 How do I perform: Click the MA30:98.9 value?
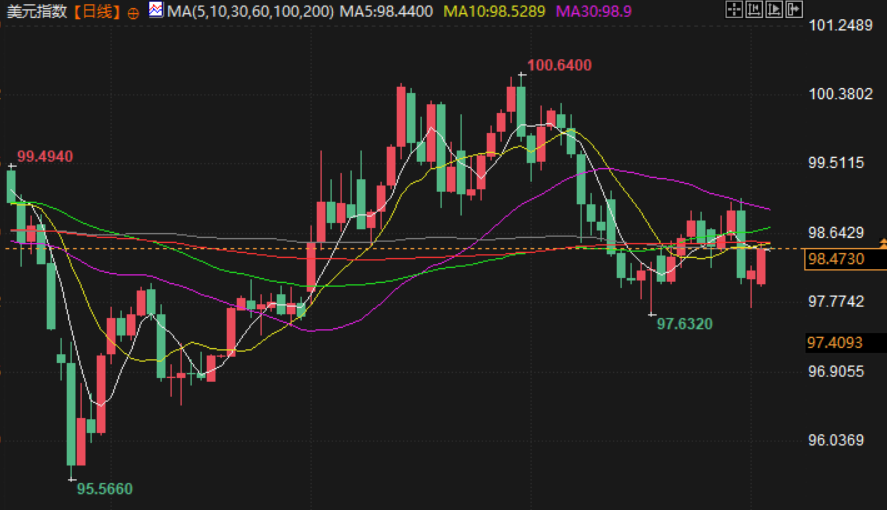pyautogui.click(x=593, y=11)
